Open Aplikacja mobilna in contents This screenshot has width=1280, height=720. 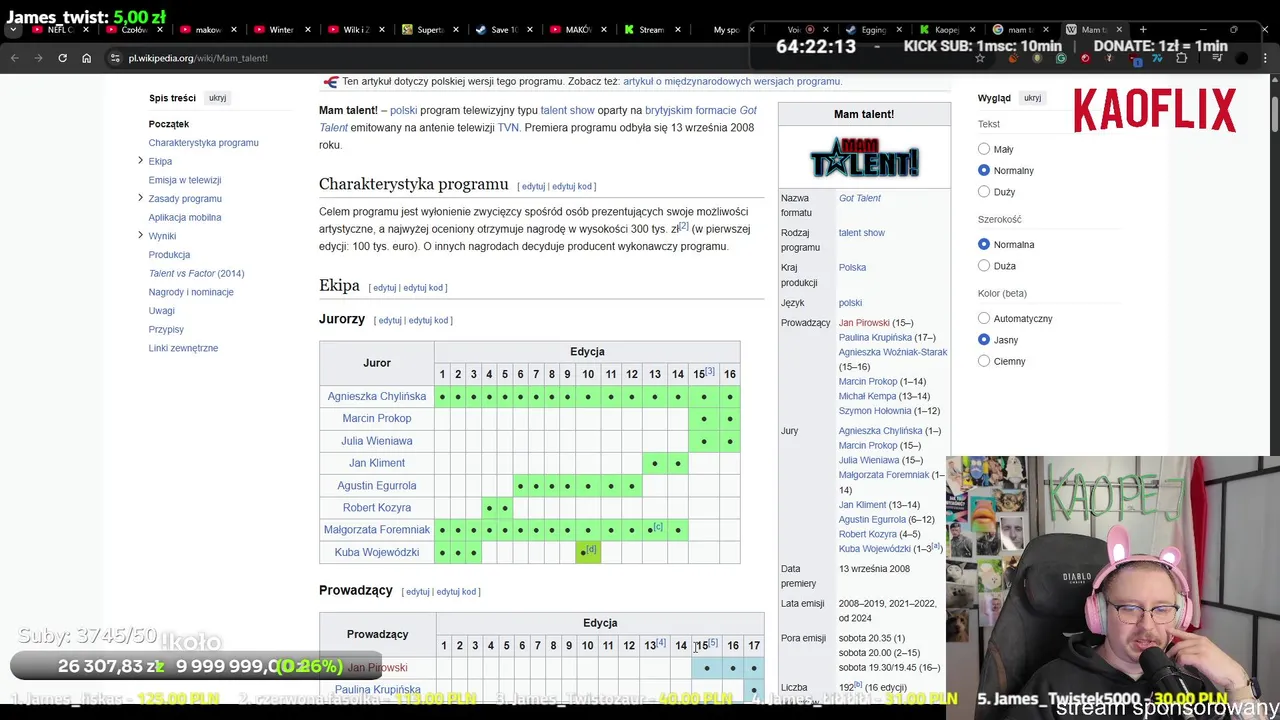pos(185,217)
